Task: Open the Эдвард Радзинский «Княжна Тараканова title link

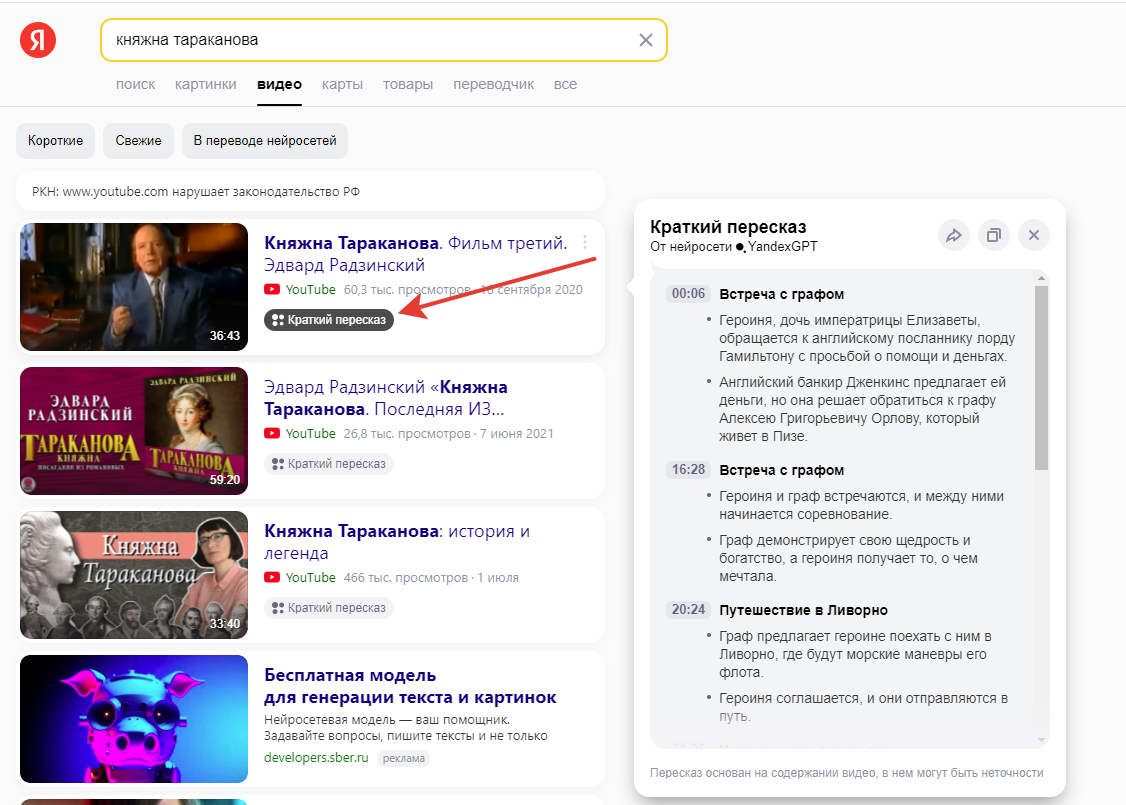Action: tap(386, 398)
